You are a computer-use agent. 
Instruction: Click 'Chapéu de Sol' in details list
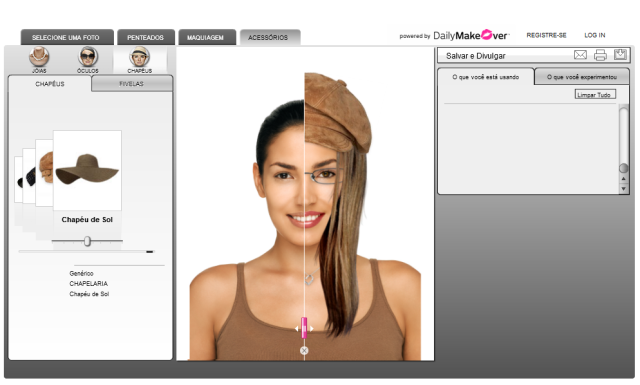pos(89,294)
